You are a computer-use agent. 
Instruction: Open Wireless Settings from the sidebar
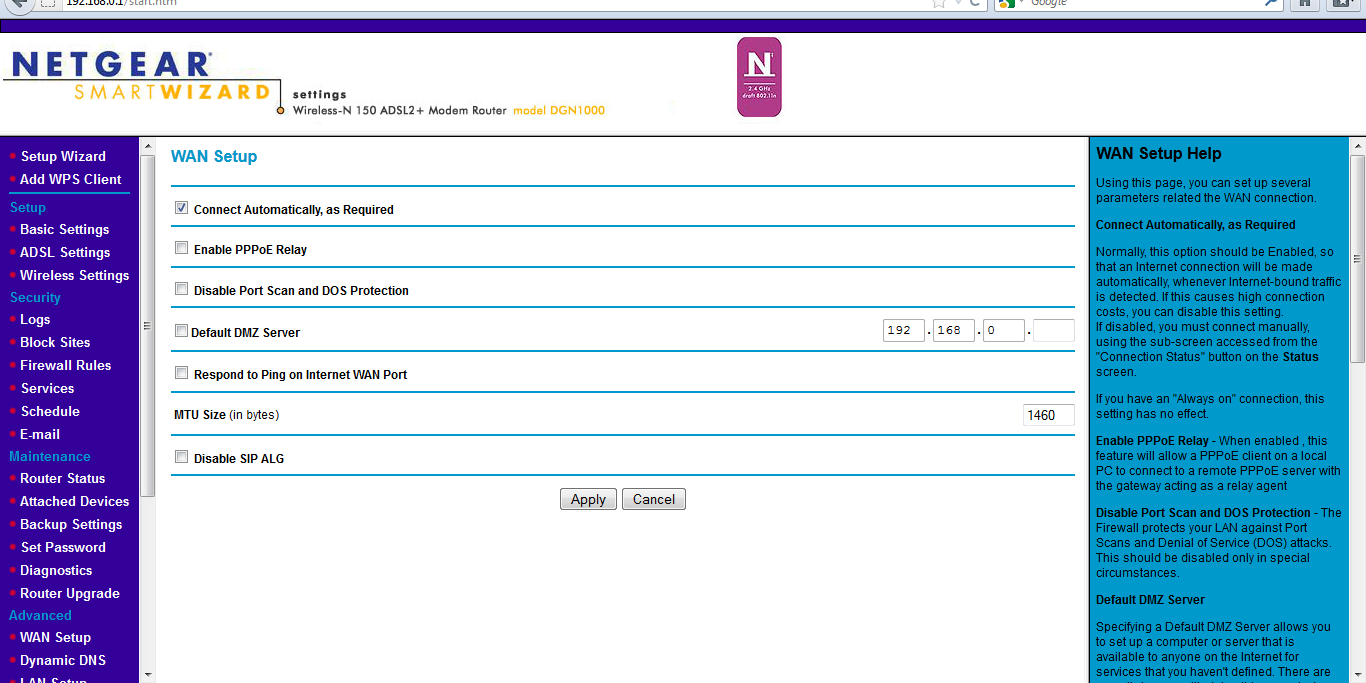coord(74,274)
